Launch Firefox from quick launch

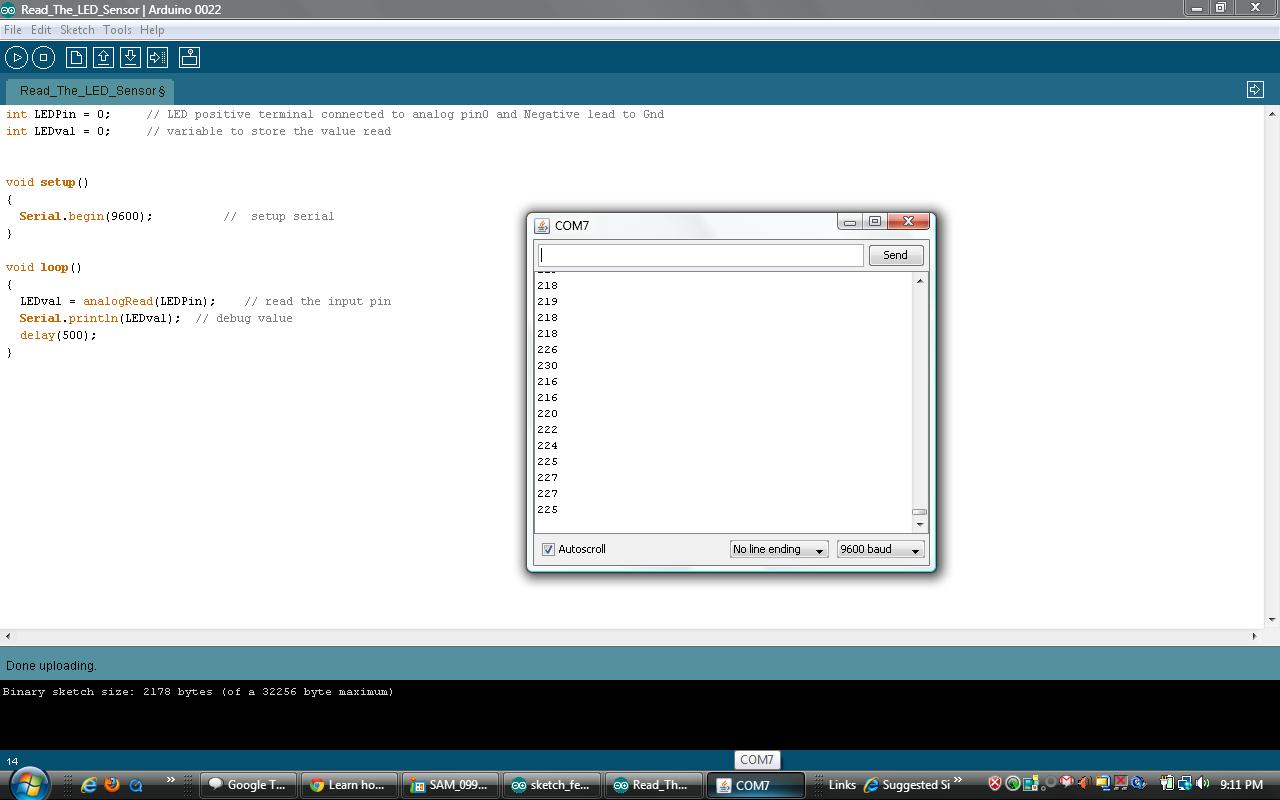point(112,785)
